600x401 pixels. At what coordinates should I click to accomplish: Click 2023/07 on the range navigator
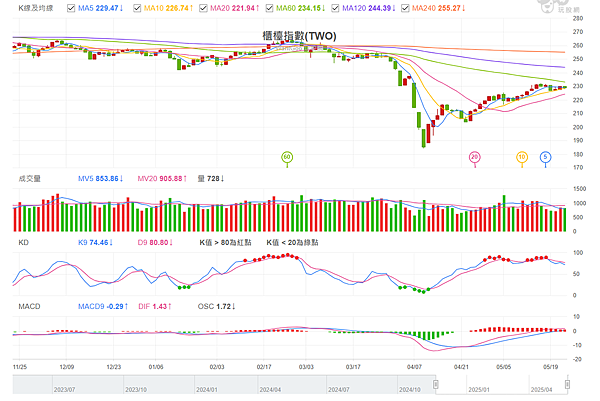(x=64, y=390)
